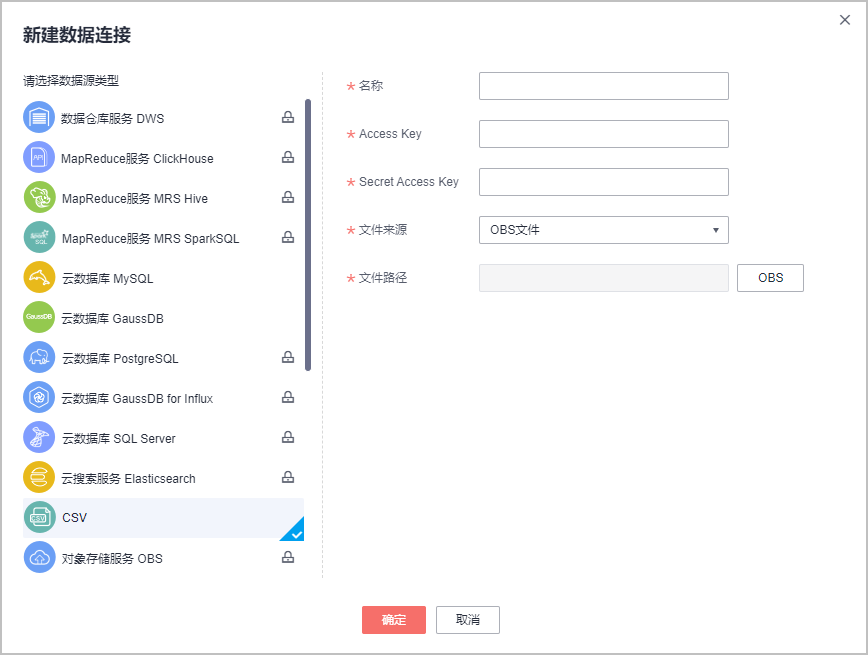The height and width of the screenshot is (655, 868).
Task: Click the Elasticsearch yellow icon
Action: [x=39, y=477]
